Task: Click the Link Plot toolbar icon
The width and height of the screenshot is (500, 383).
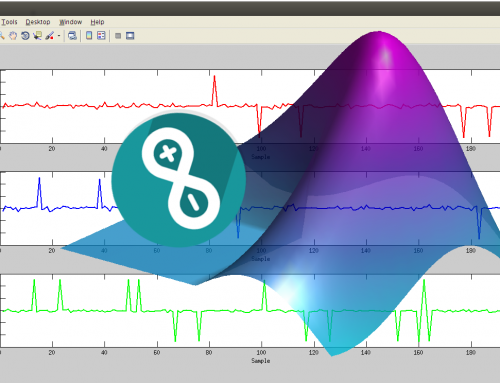Action: point(72,36)
